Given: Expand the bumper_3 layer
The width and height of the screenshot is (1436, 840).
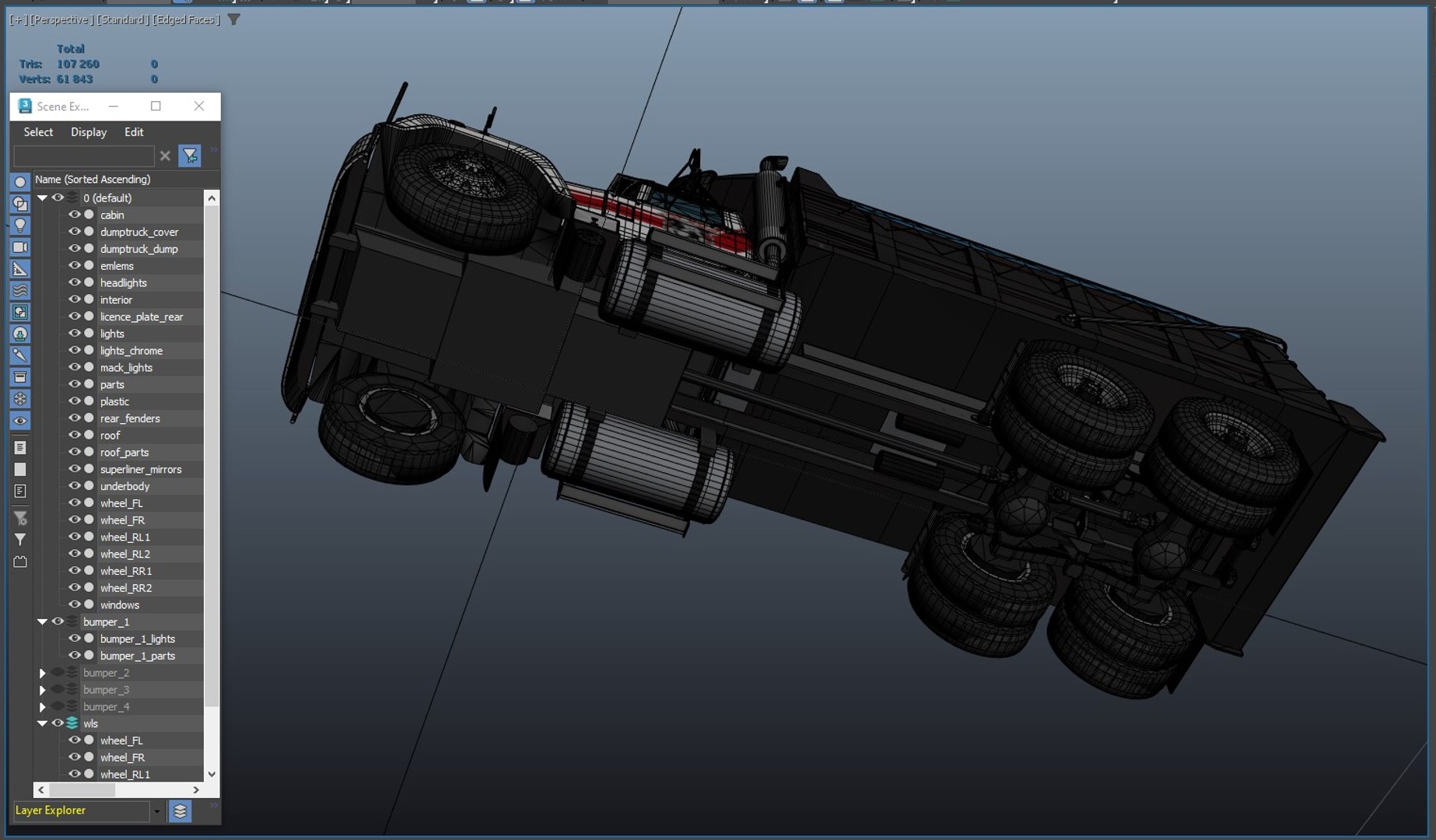Looking at the screenshot, I should point(42,690).
